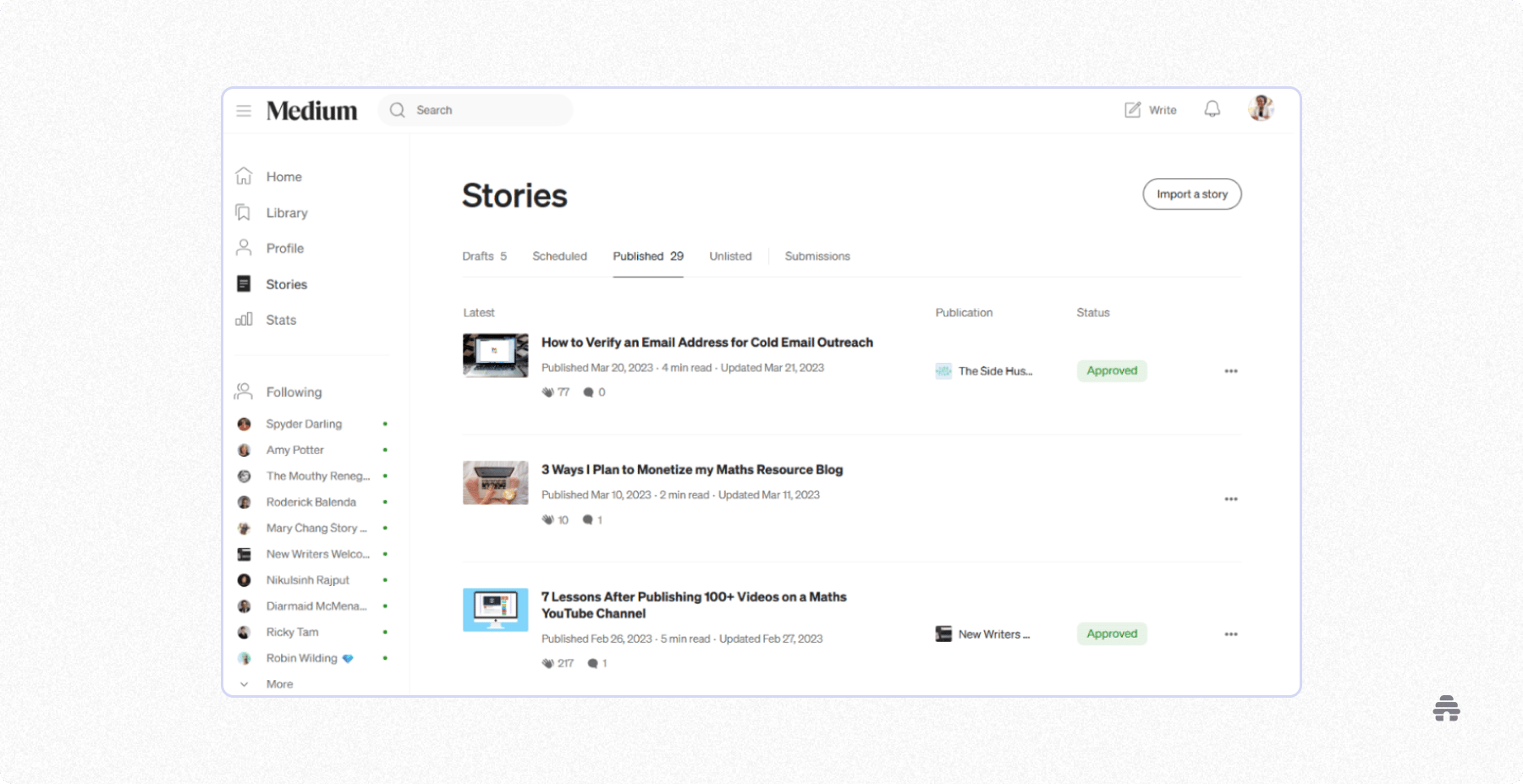Open the hamburger menu

tap(244, 110)
